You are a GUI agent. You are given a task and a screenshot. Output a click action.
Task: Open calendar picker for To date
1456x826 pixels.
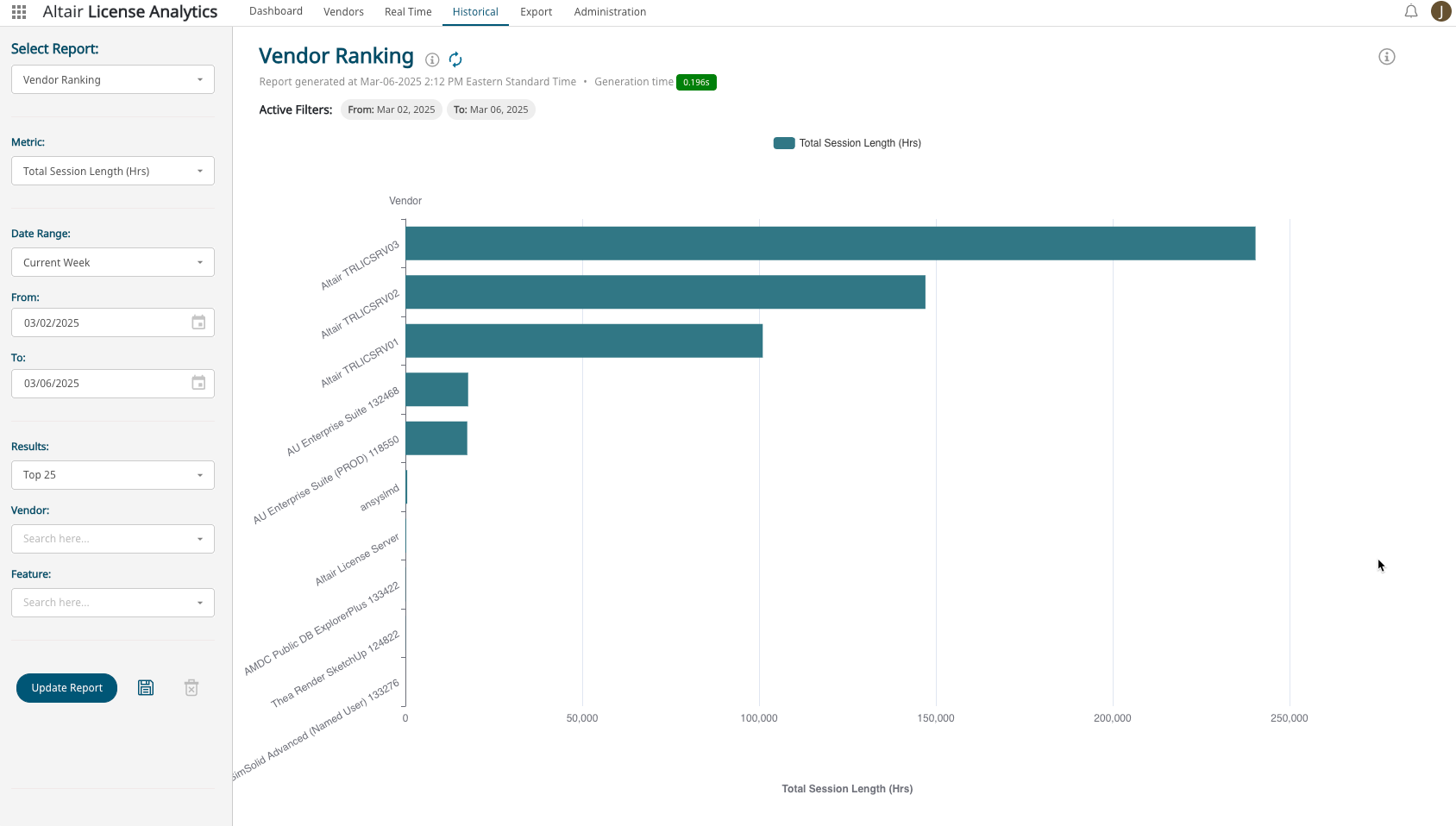198,383
